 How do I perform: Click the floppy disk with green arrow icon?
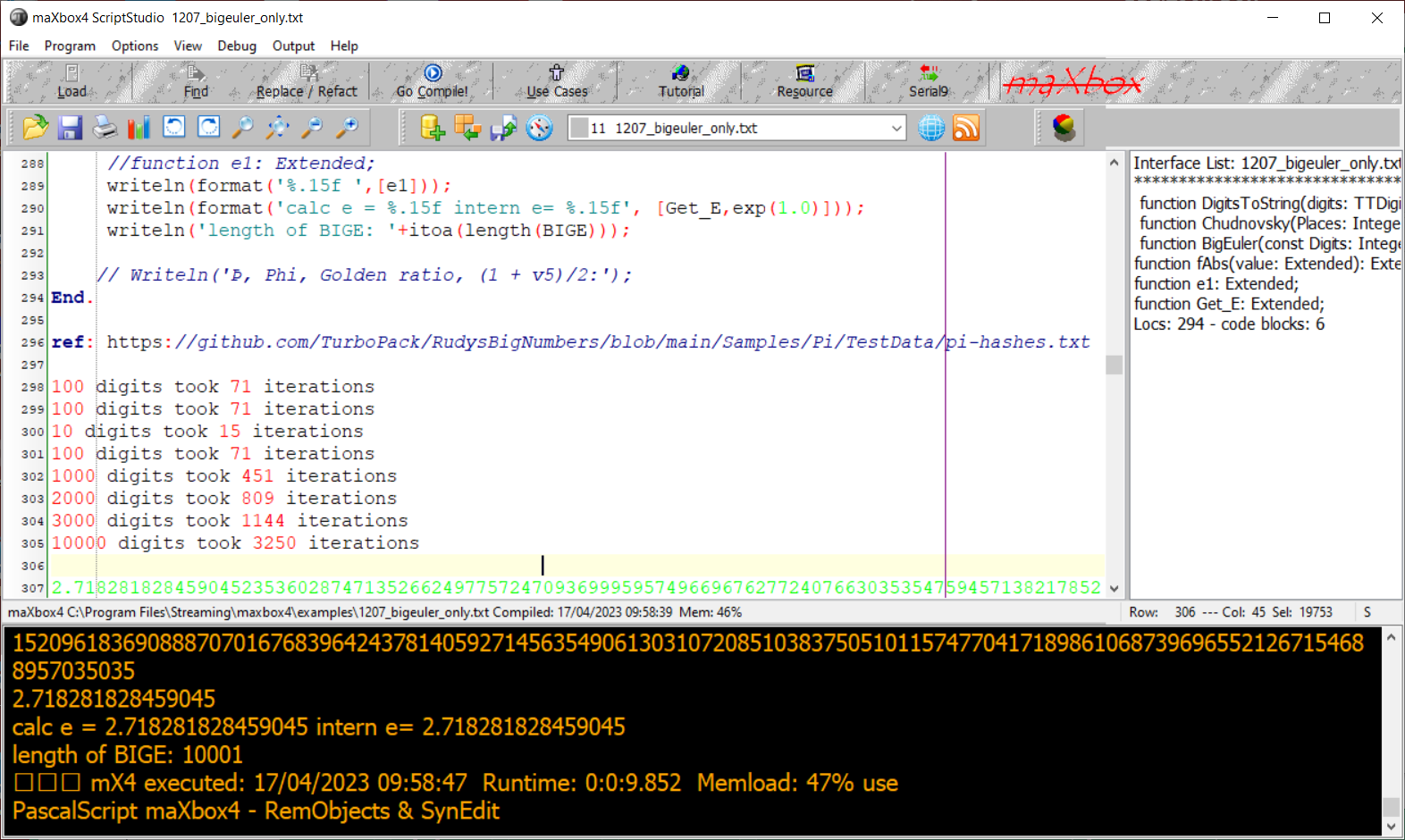pos(503,128)
